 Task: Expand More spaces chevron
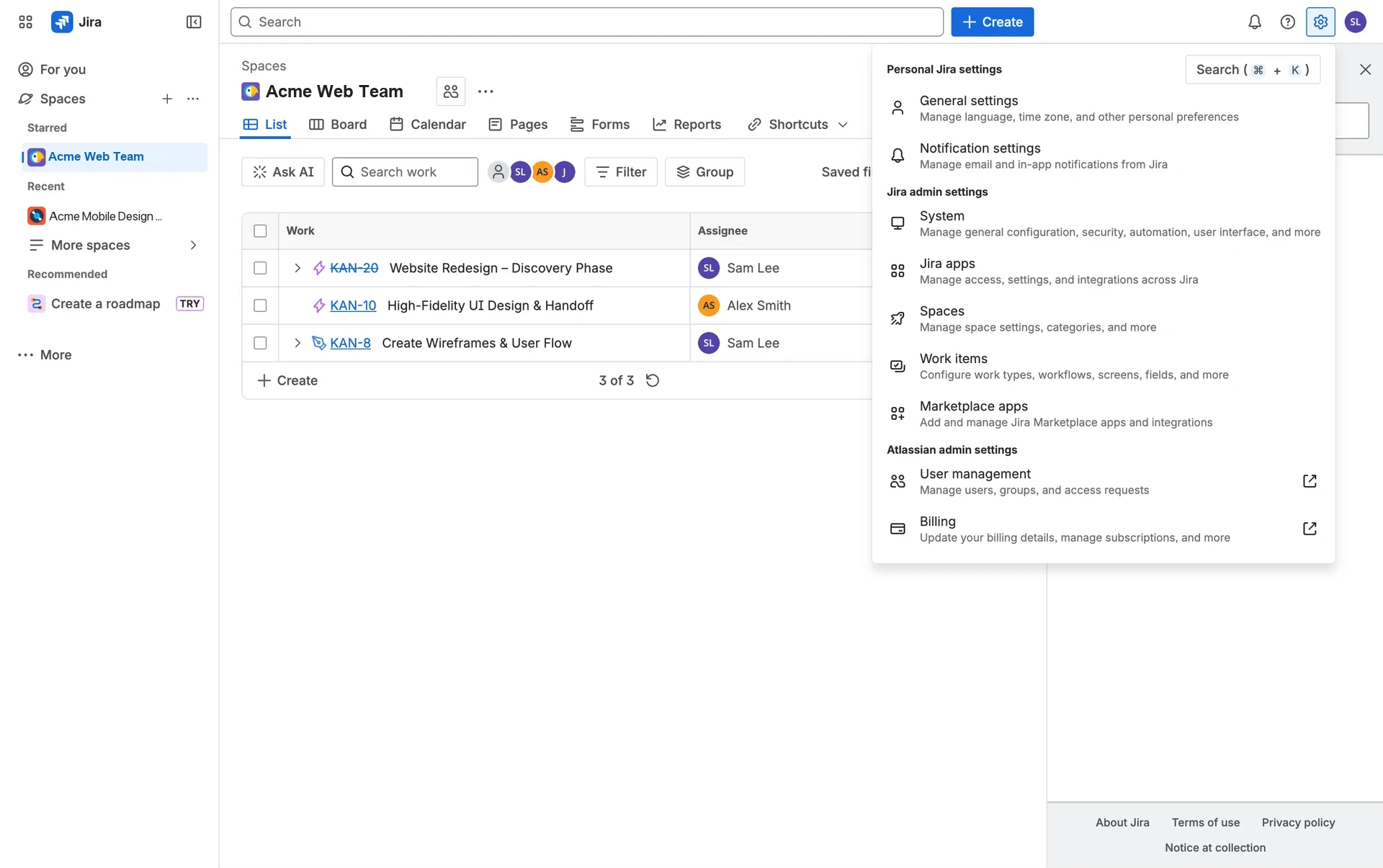coord(193,245)
